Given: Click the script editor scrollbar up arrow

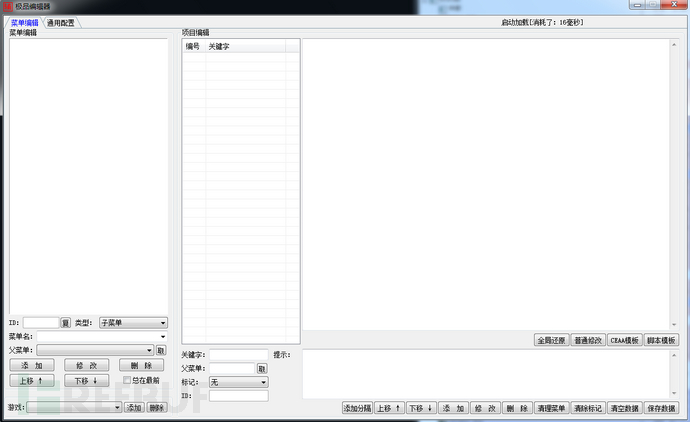Looking at the screenshot, I should click(674, 44).
